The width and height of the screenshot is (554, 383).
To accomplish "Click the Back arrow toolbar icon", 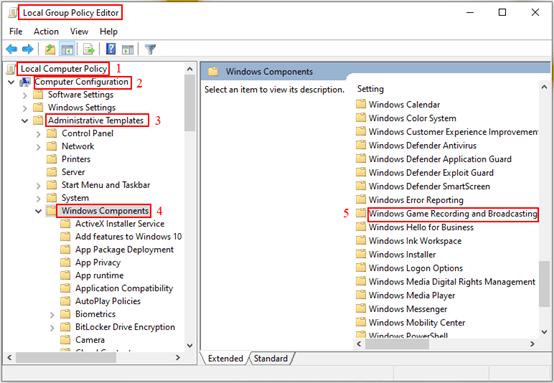I will [x=12, y=49].
